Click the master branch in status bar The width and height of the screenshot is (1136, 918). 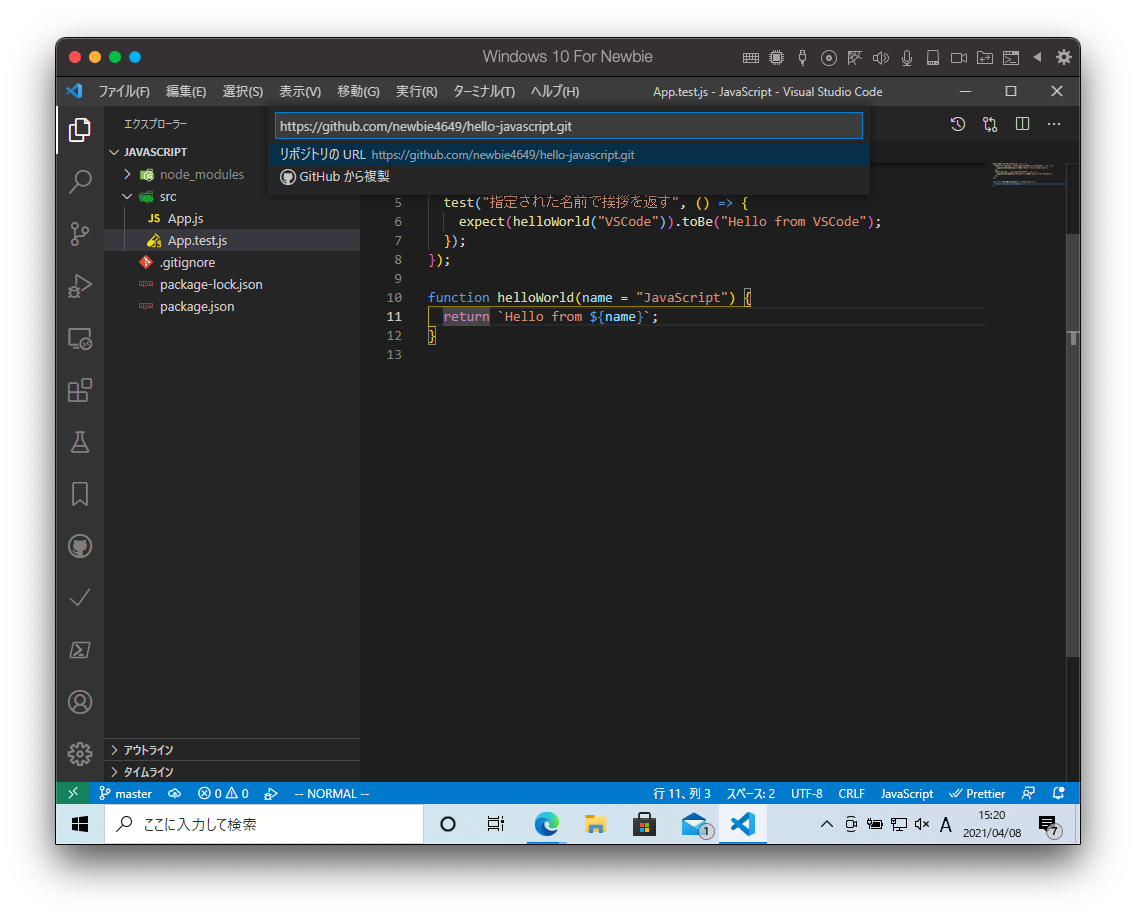tap(126, 794)
